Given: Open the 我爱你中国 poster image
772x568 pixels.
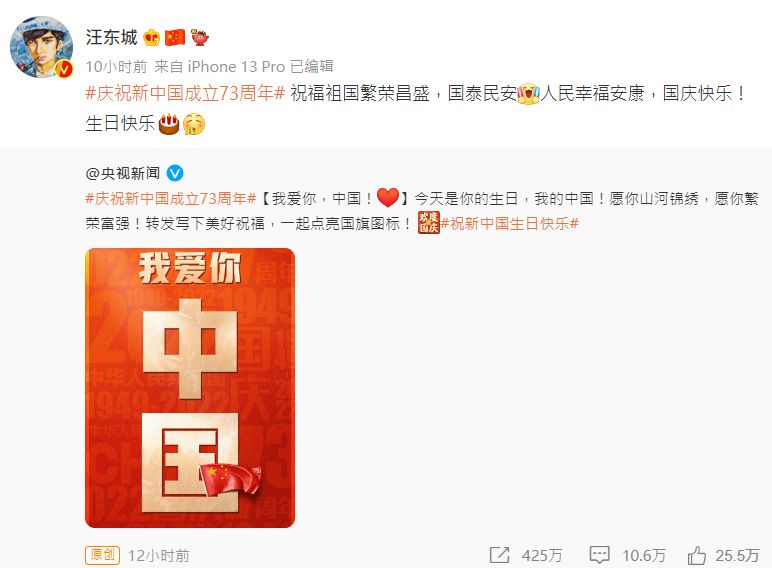Looking at the screenshot, I should [x=190, y=388].
